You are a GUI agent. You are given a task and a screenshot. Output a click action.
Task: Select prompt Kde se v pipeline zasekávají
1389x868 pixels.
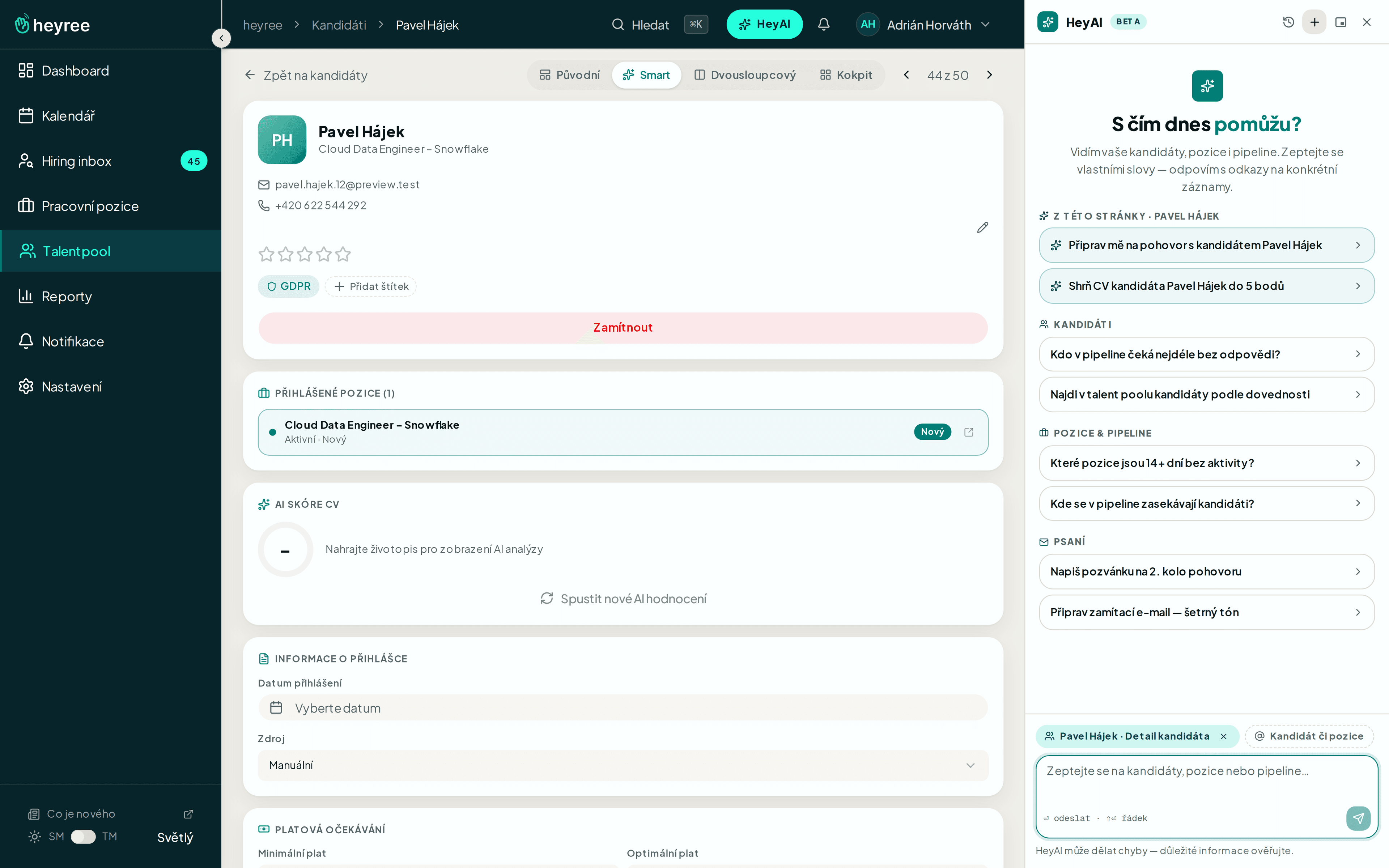tap(1206, 503)
